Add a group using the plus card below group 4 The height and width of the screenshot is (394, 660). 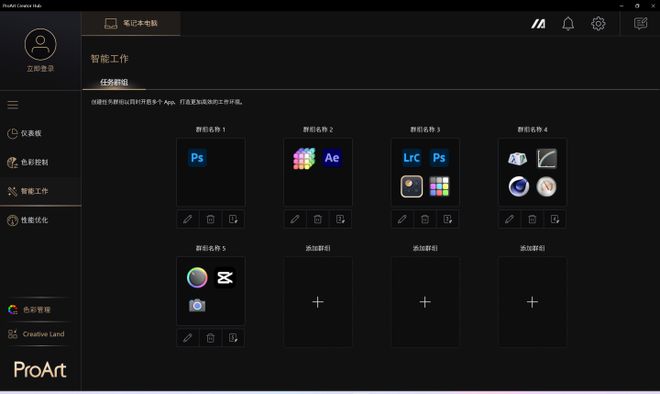[532, 302]
